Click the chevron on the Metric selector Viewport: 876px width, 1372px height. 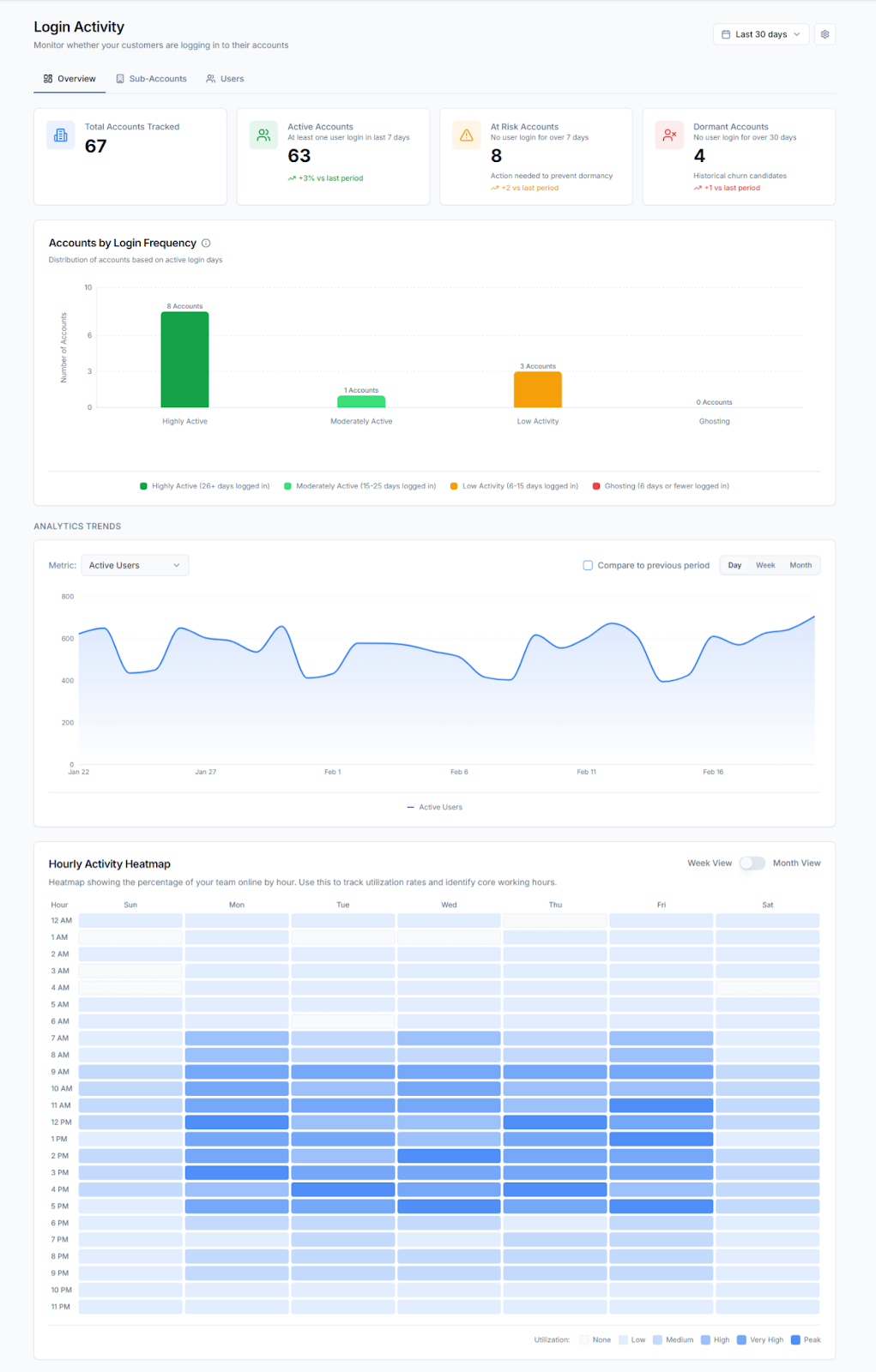tap(177, 565)
